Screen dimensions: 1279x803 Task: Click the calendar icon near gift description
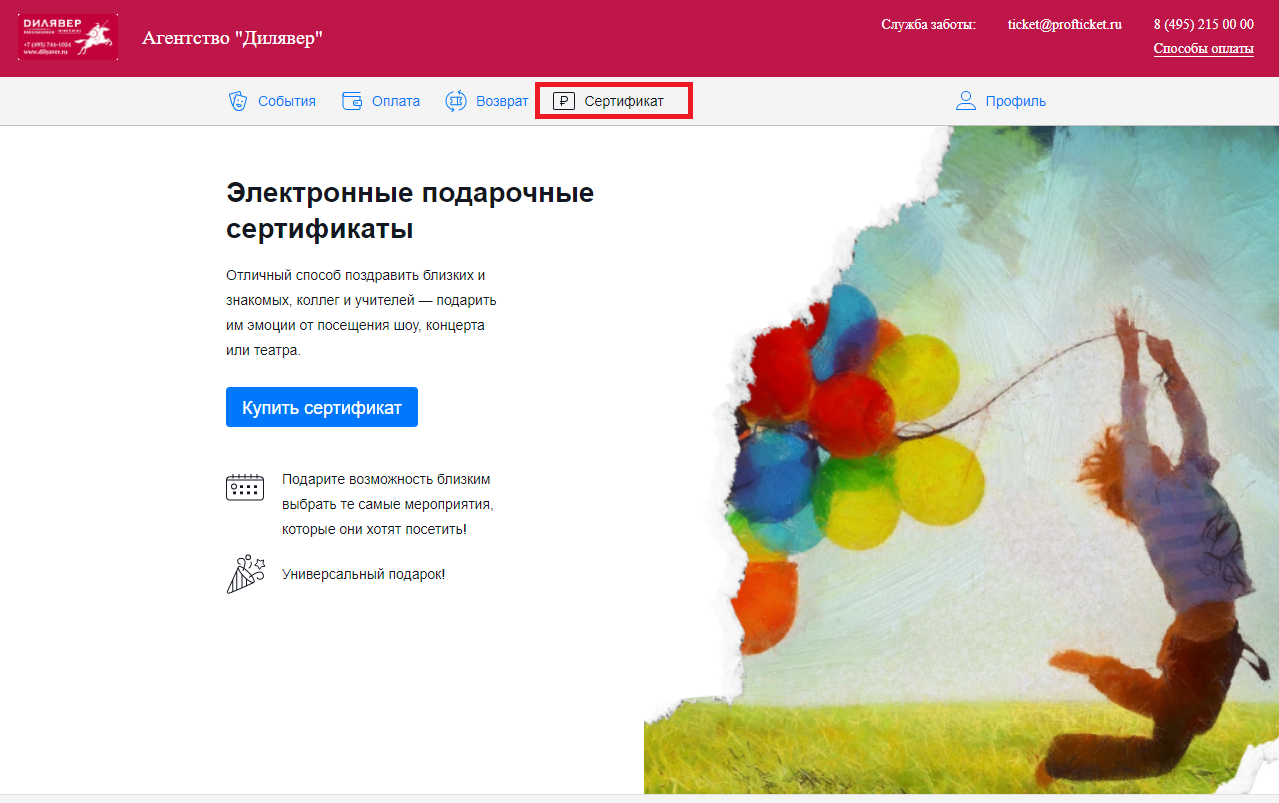[x=245, y=487]
